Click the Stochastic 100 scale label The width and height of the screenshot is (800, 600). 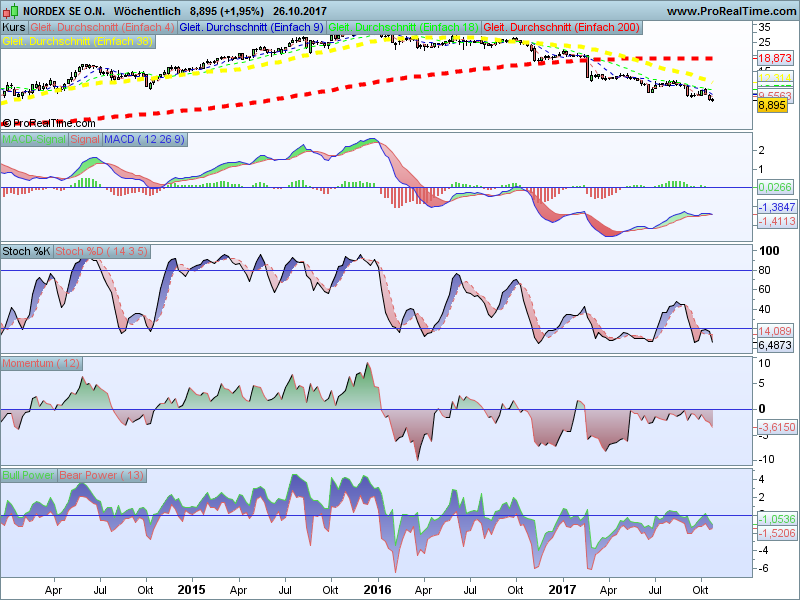point(769,251)
